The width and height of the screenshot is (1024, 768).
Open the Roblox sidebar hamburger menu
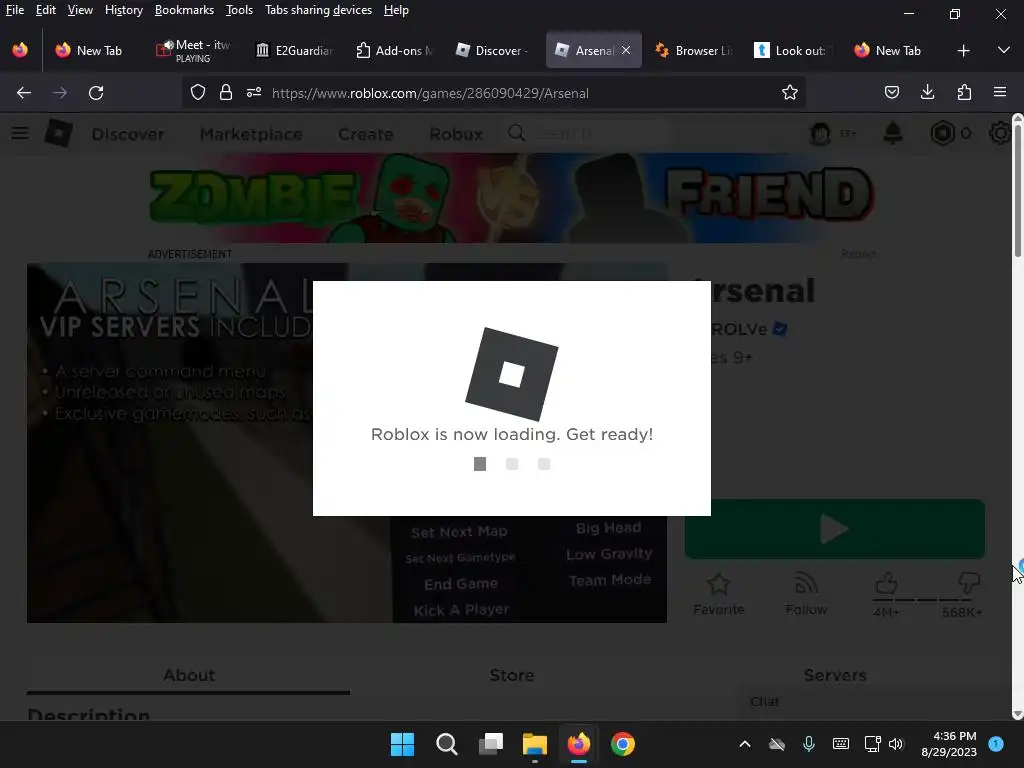tap(20, 133)
